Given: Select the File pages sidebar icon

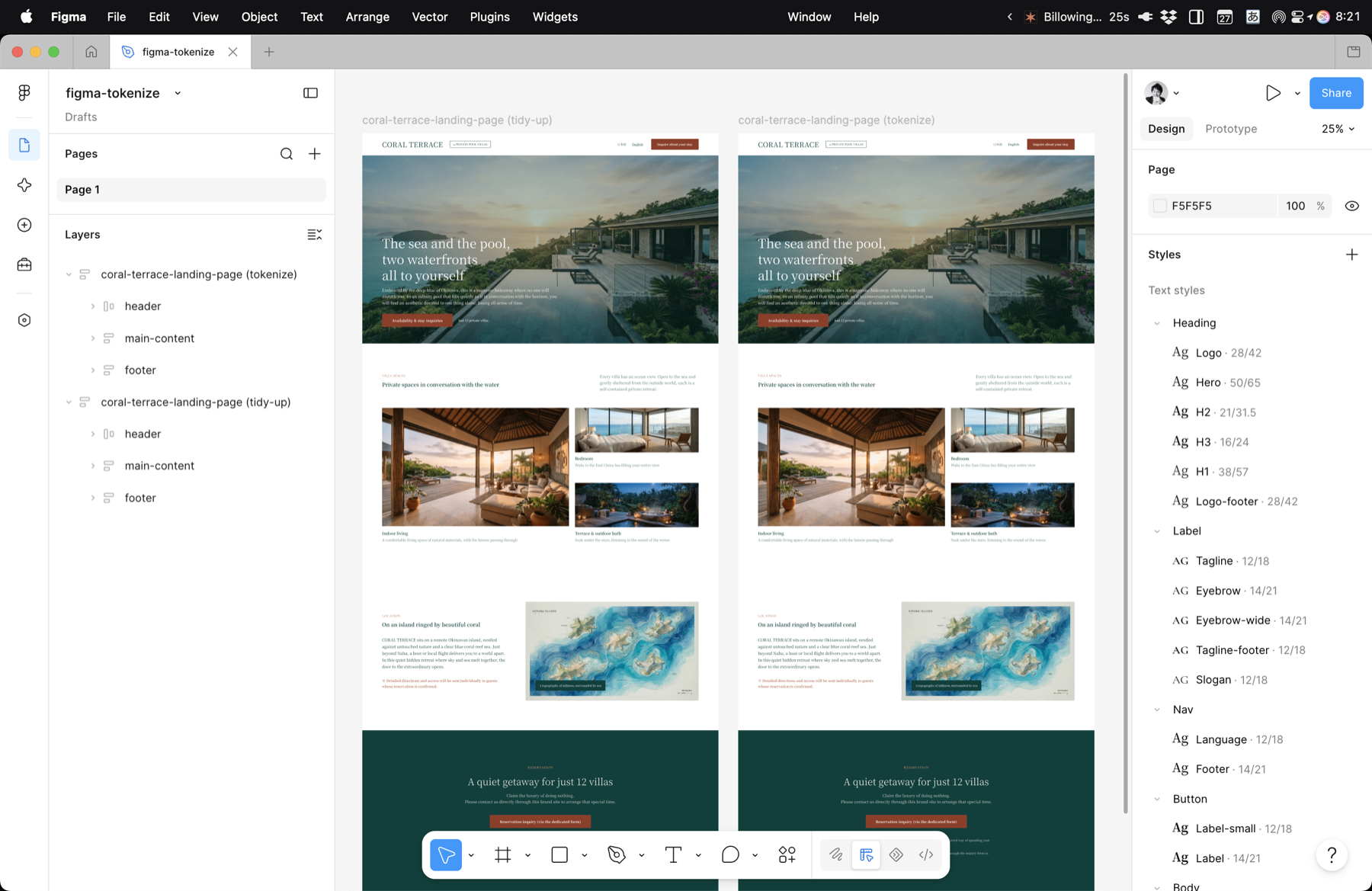Looking at the screenshot, I should [24, 145].
